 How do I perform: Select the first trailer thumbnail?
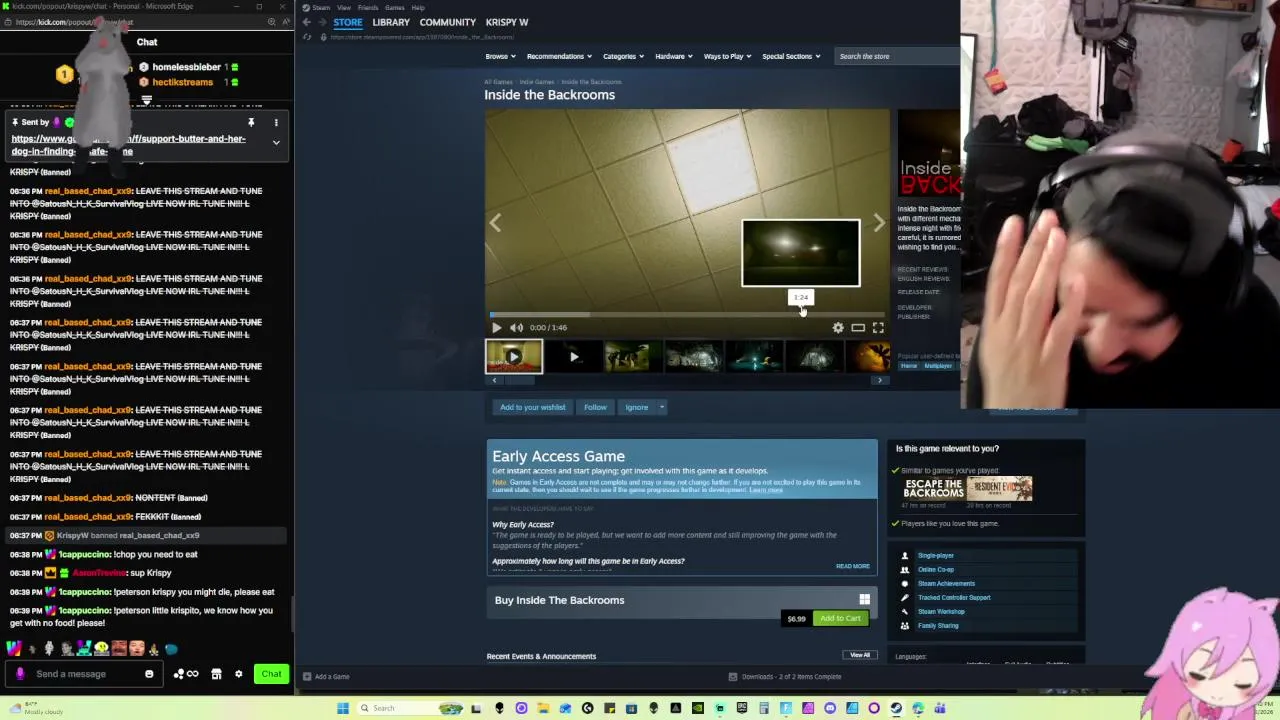(514, 357)
